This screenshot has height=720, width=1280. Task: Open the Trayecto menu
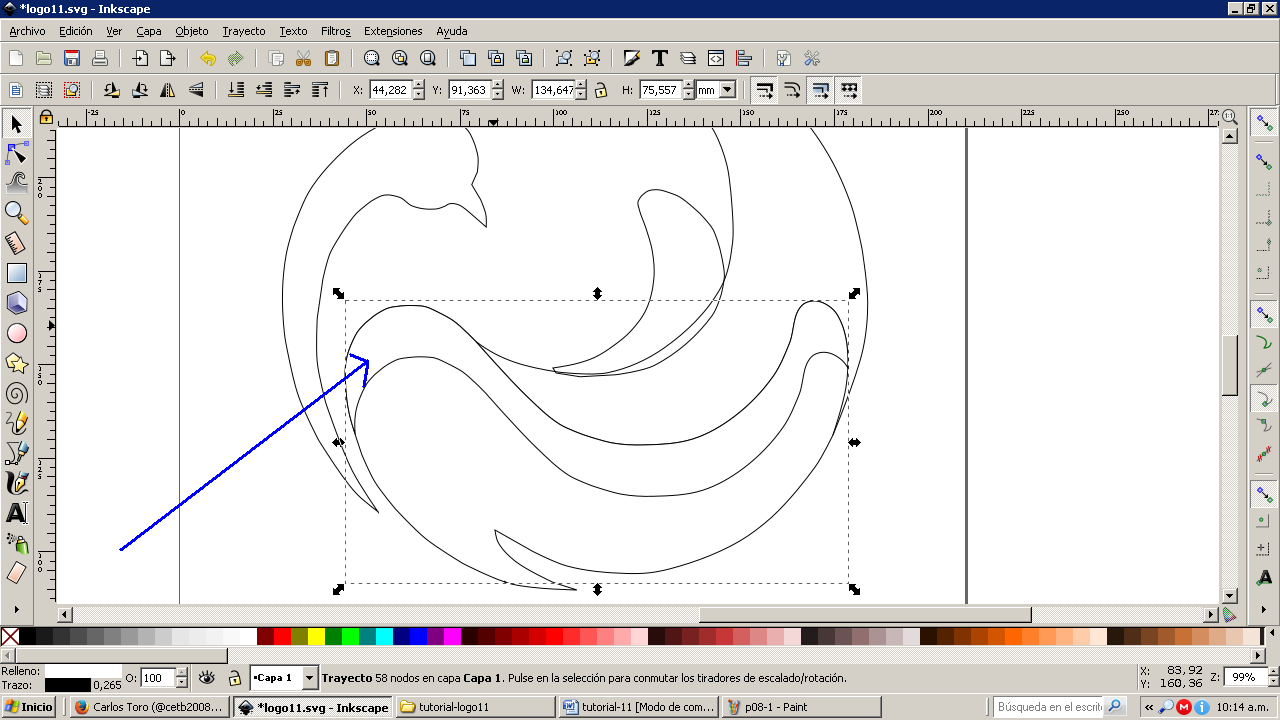(x=244, y=31)
